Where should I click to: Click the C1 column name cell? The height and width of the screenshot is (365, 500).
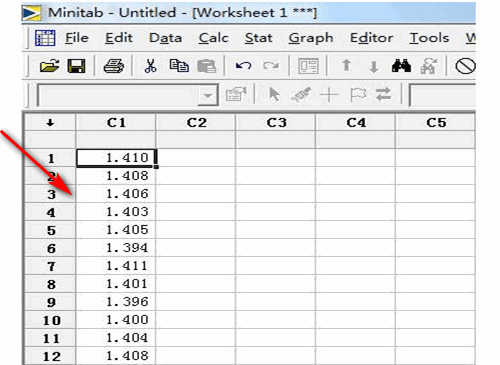[116, 140]
